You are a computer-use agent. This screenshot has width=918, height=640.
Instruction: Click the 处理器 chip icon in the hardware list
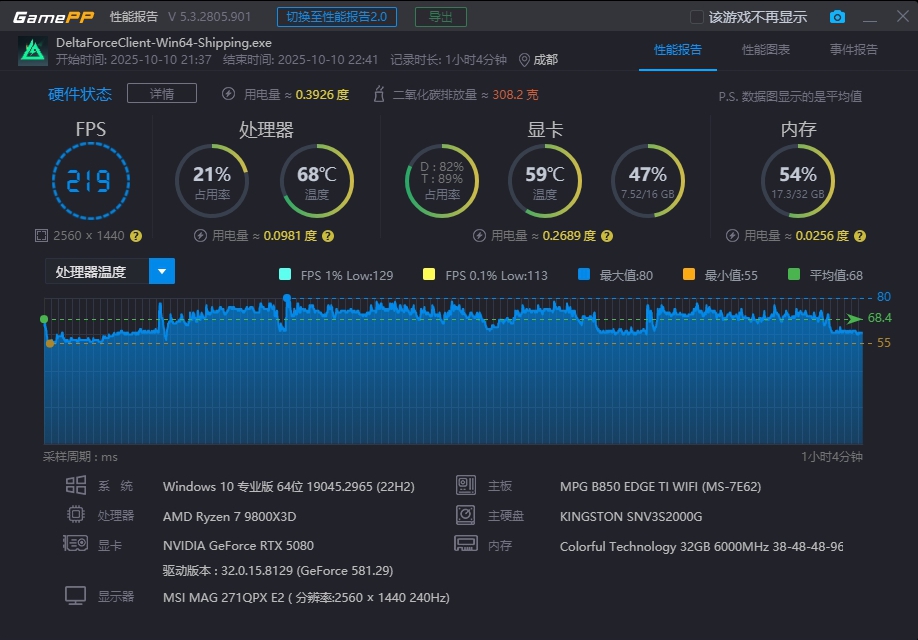76,514
